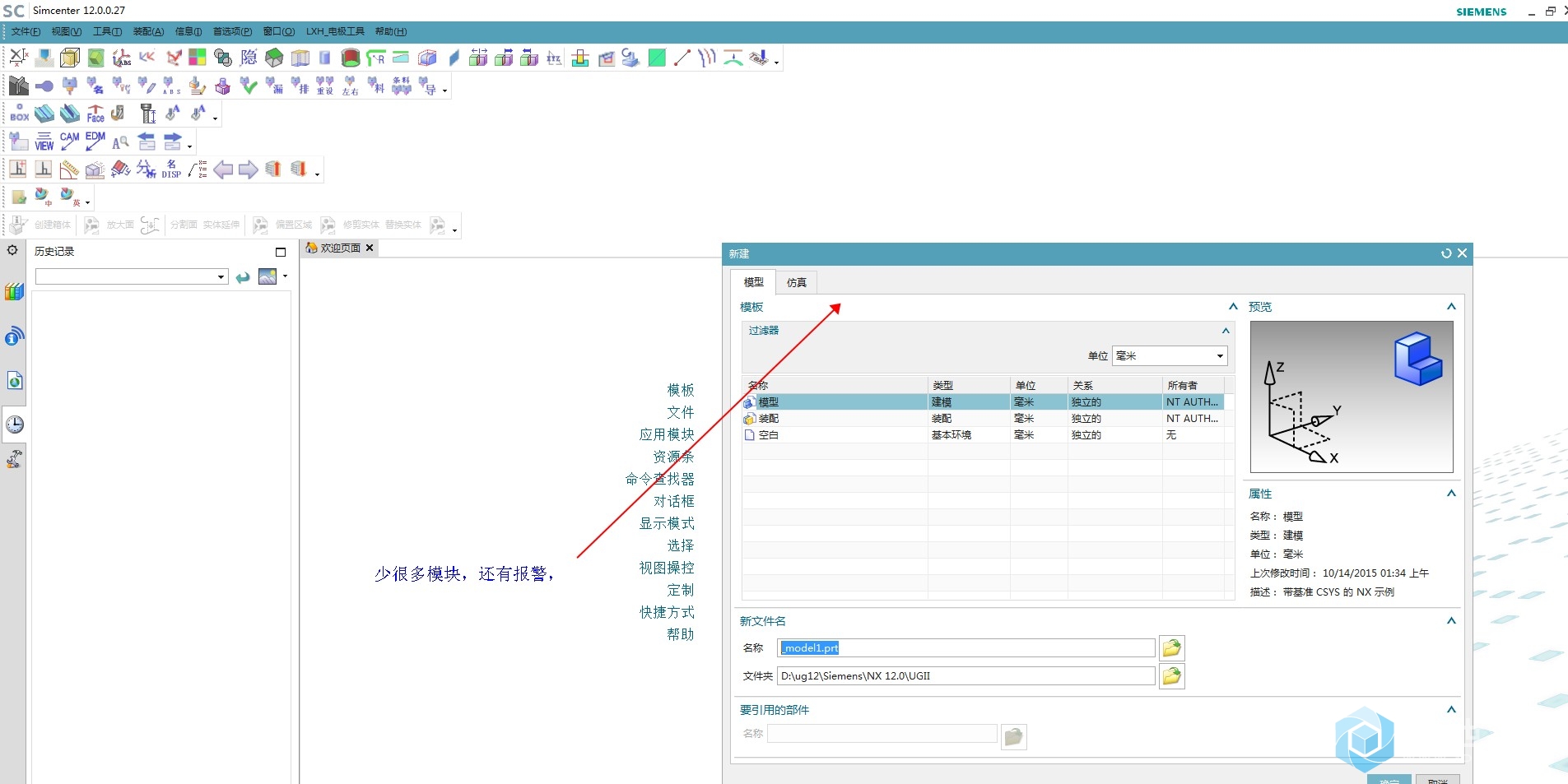
Task: Collapse the 过滤器 section
Action: click(x=1226, y=331)
